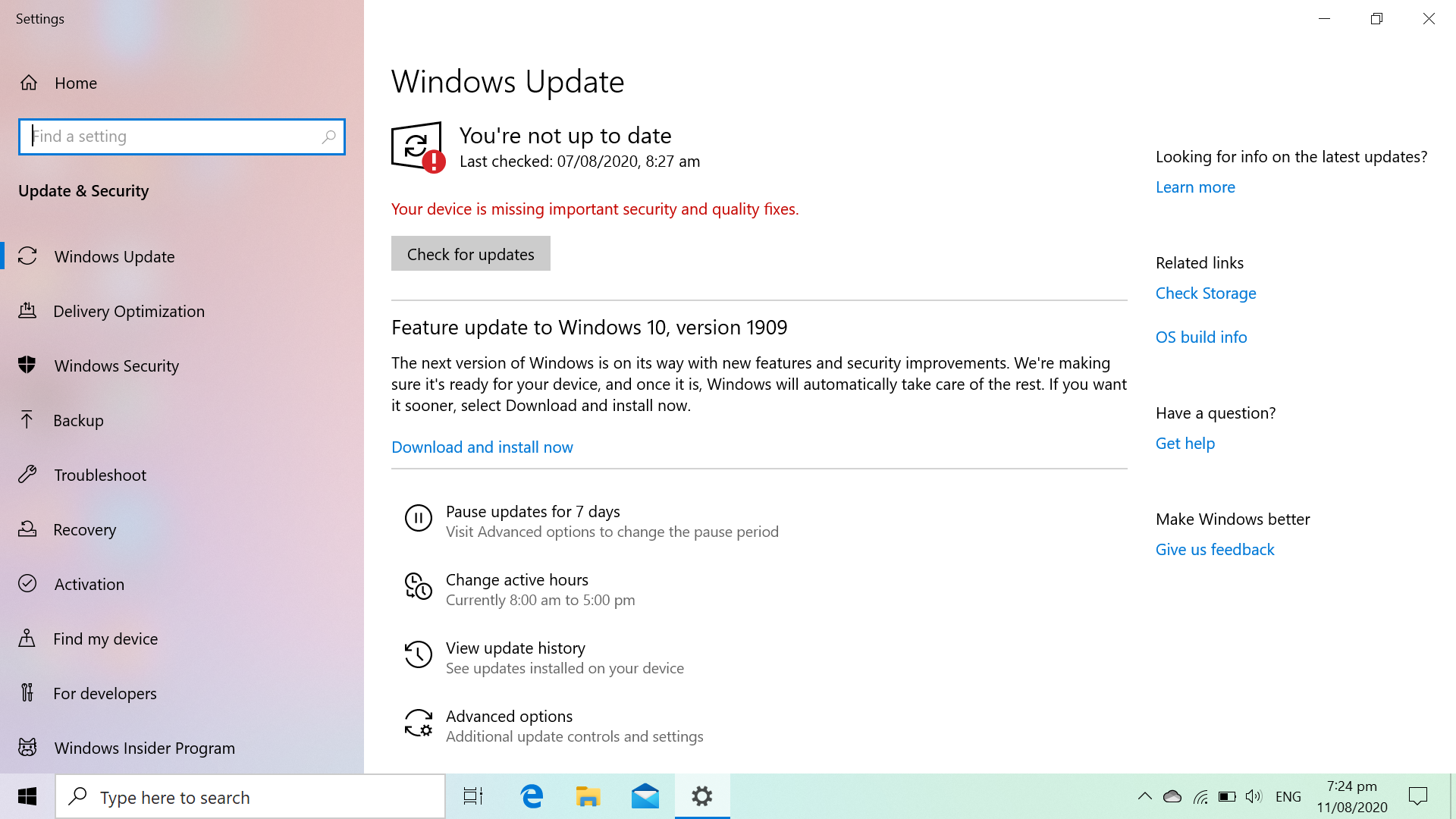Select Recovery in the sidebar
The width and height of the screenshot is (1456, 819).
[x=182, y=529]
